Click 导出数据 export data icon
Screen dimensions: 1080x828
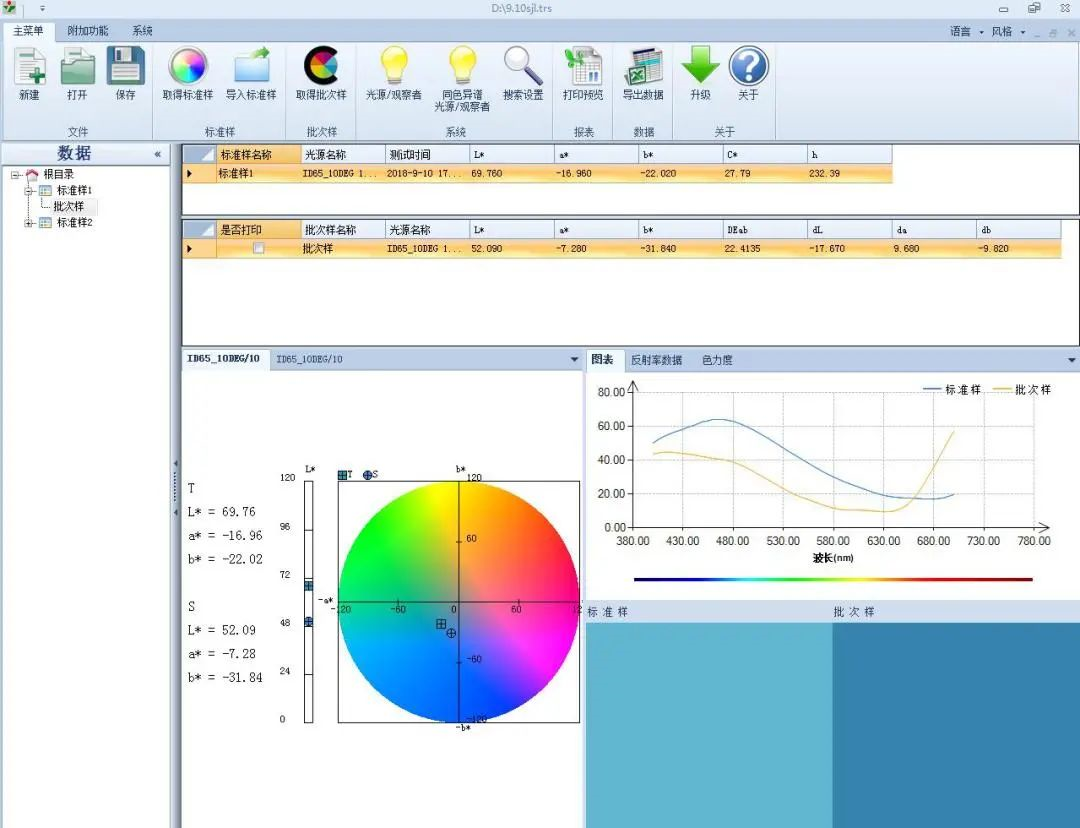(x=643, y=68)
